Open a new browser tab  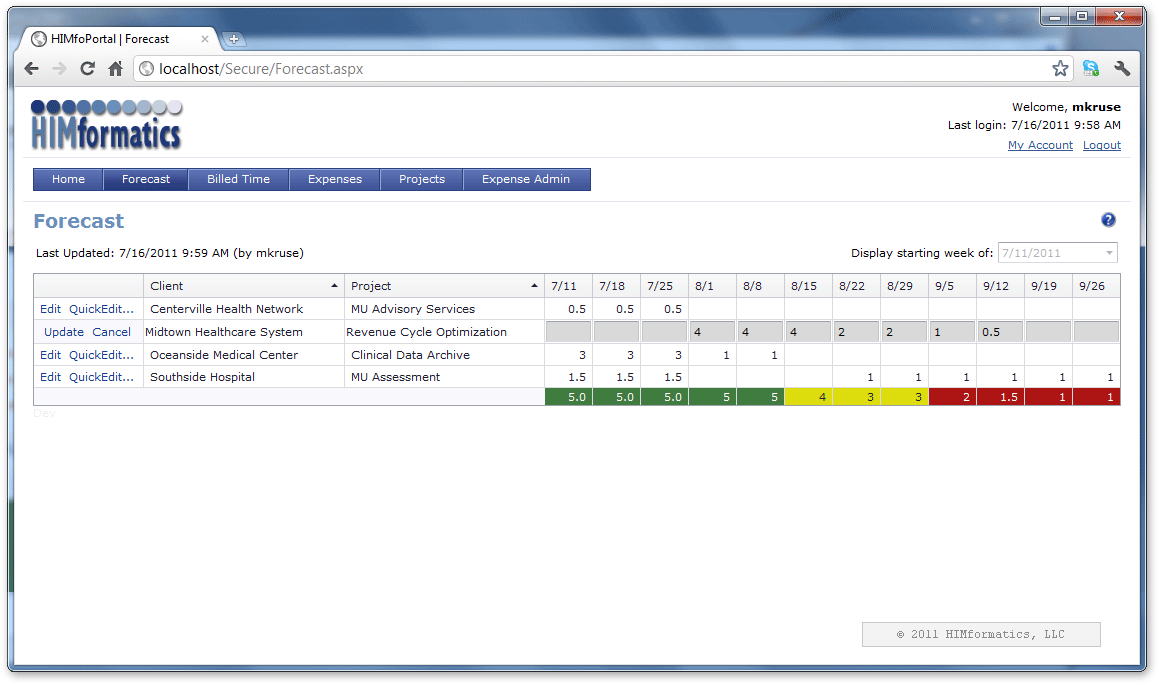(x=234, y=40)
